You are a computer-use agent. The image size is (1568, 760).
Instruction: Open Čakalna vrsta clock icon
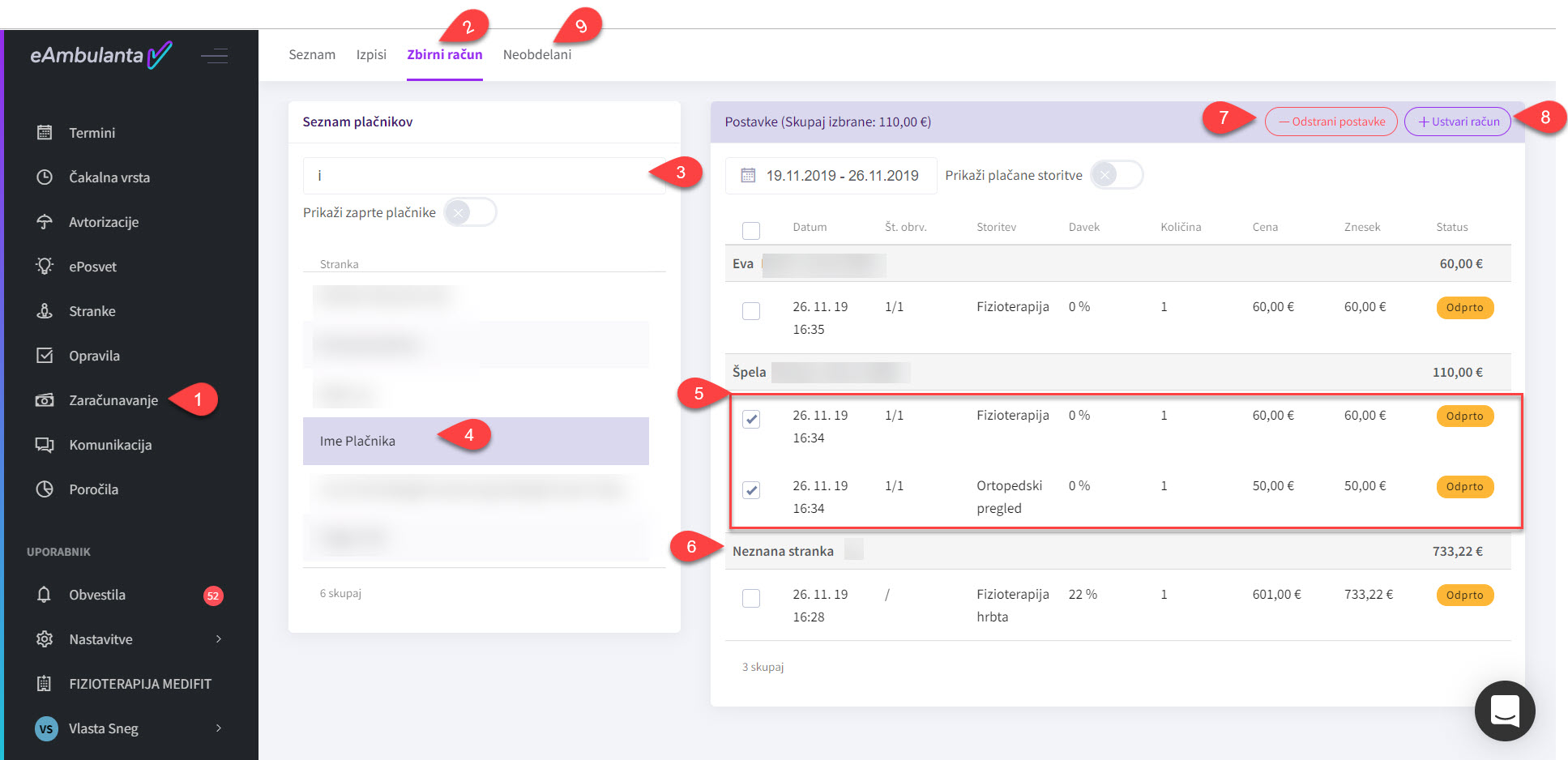pyautogui.click(x=45, y=177)
